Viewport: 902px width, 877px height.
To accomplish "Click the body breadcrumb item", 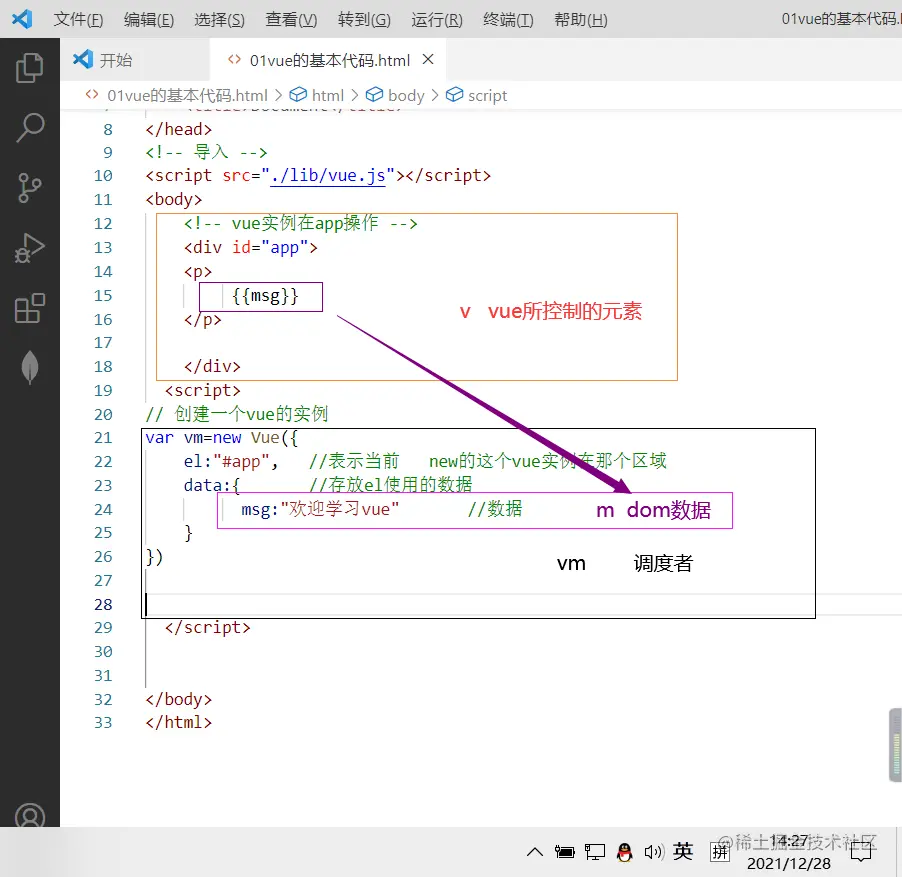I will point(396,95).
